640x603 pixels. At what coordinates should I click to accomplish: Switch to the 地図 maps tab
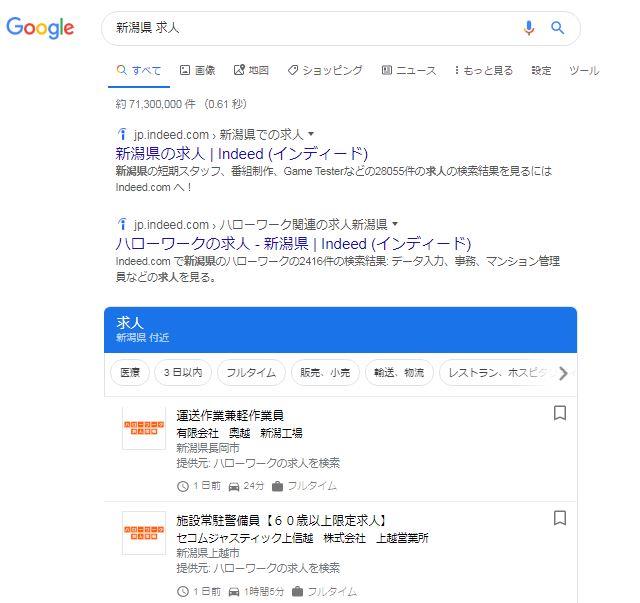[252, 71]
